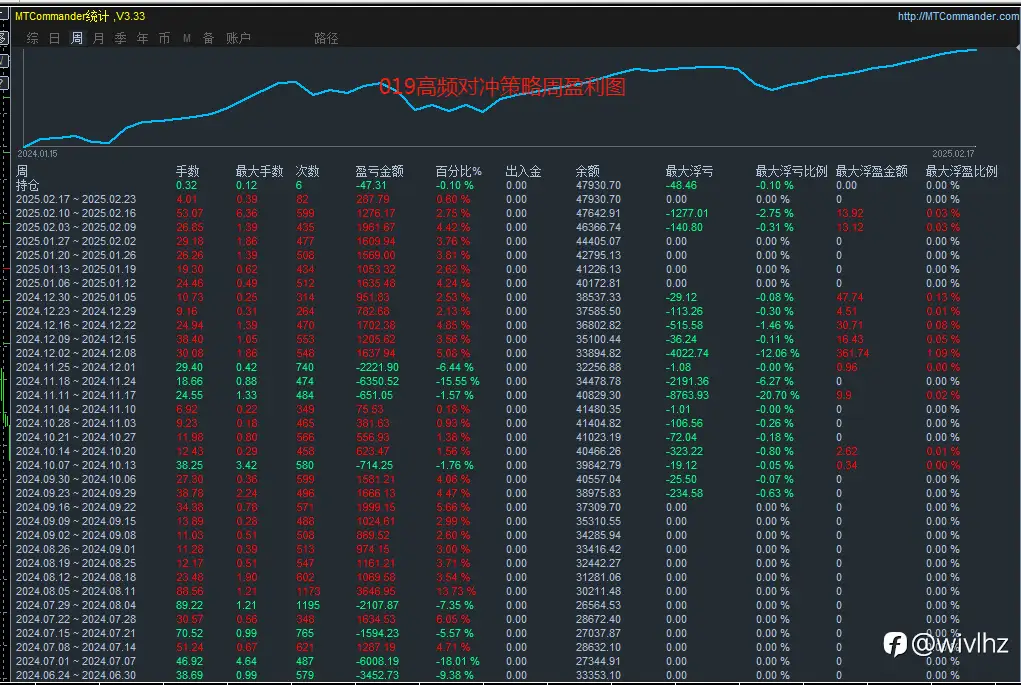Click the 余额 column header
The height and width of the screenshot is (685, 1021).
pyautogui.click(x=587, y=171)
